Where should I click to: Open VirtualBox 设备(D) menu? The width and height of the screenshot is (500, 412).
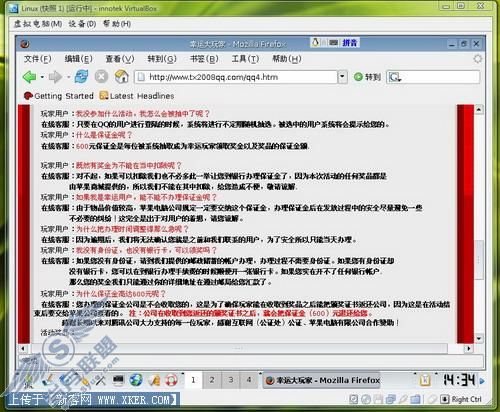click(x=82, y=24)
